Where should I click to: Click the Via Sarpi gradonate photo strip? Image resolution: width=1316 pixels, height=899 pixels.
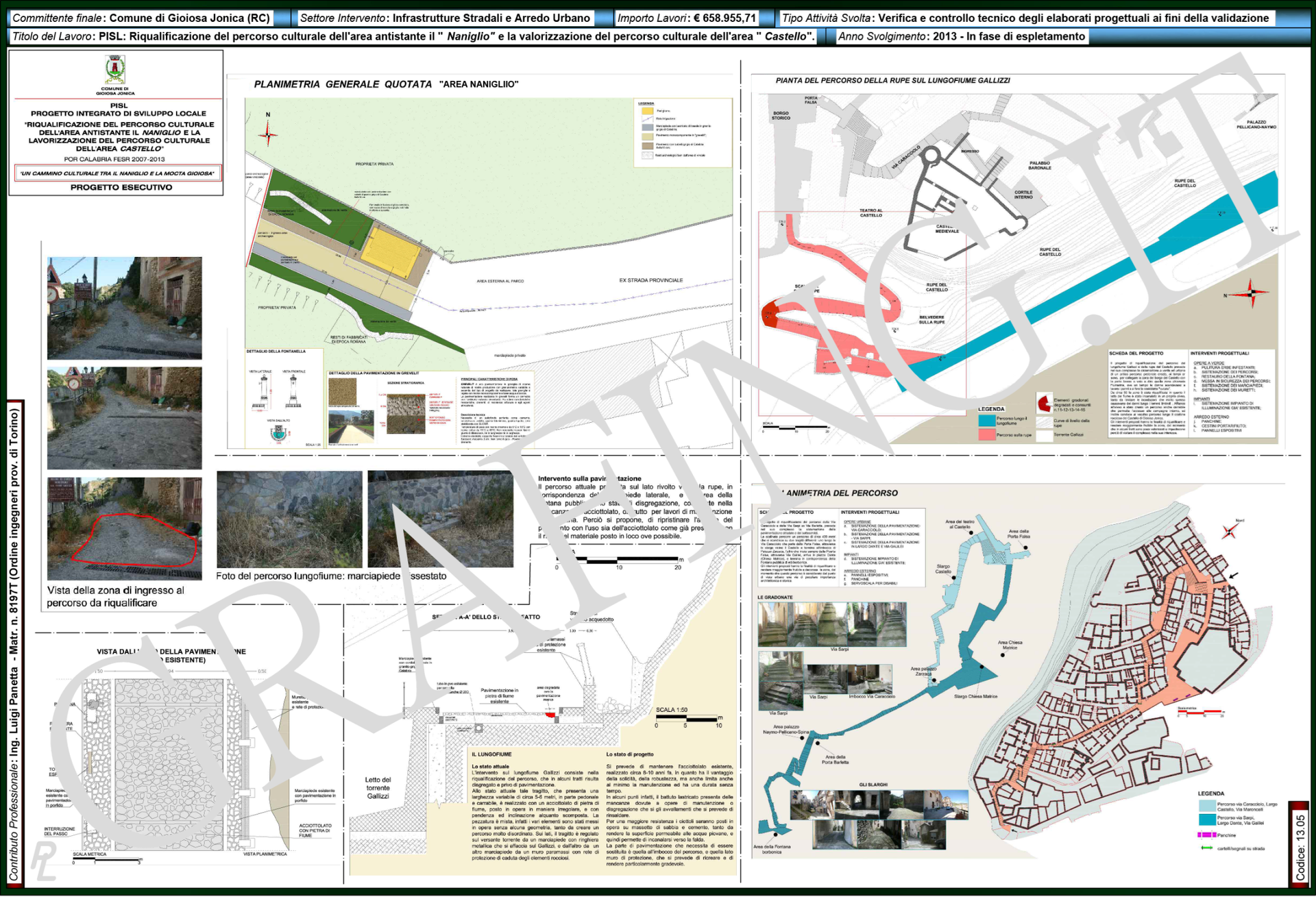tap(831, 624)
